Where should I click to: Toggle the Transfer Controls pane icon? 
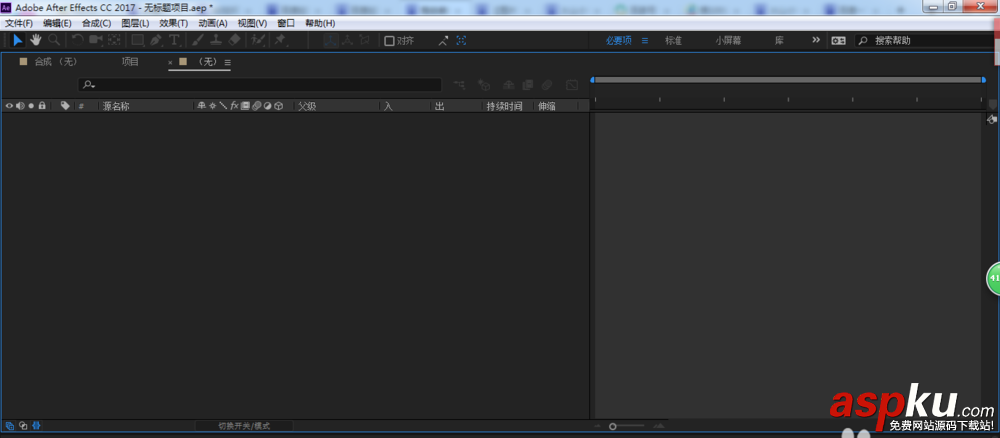(23, 426)
